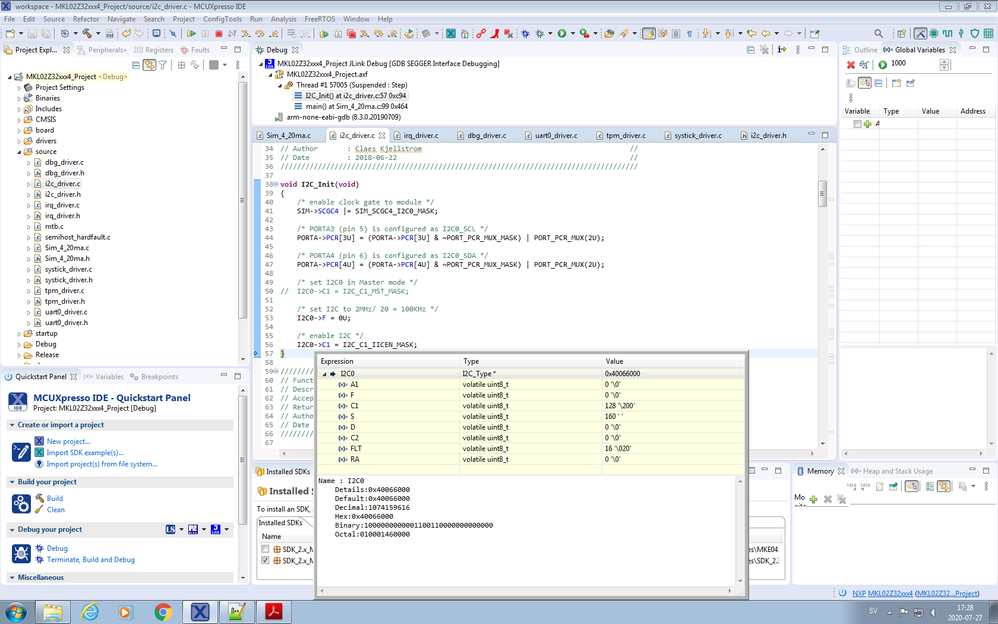The width and height of the screenshot is (998, 624).
Task: Click the Collapse All icon in Project Explorer
Action: click(135, 65)
